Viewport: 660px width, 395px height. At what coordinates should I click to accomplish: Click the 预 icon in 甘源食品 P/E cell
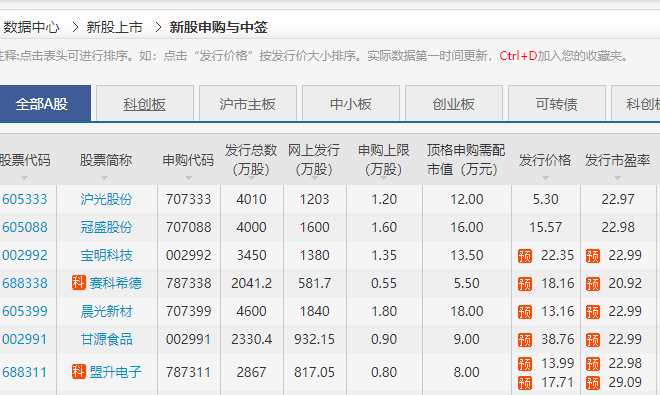point(593,340)
